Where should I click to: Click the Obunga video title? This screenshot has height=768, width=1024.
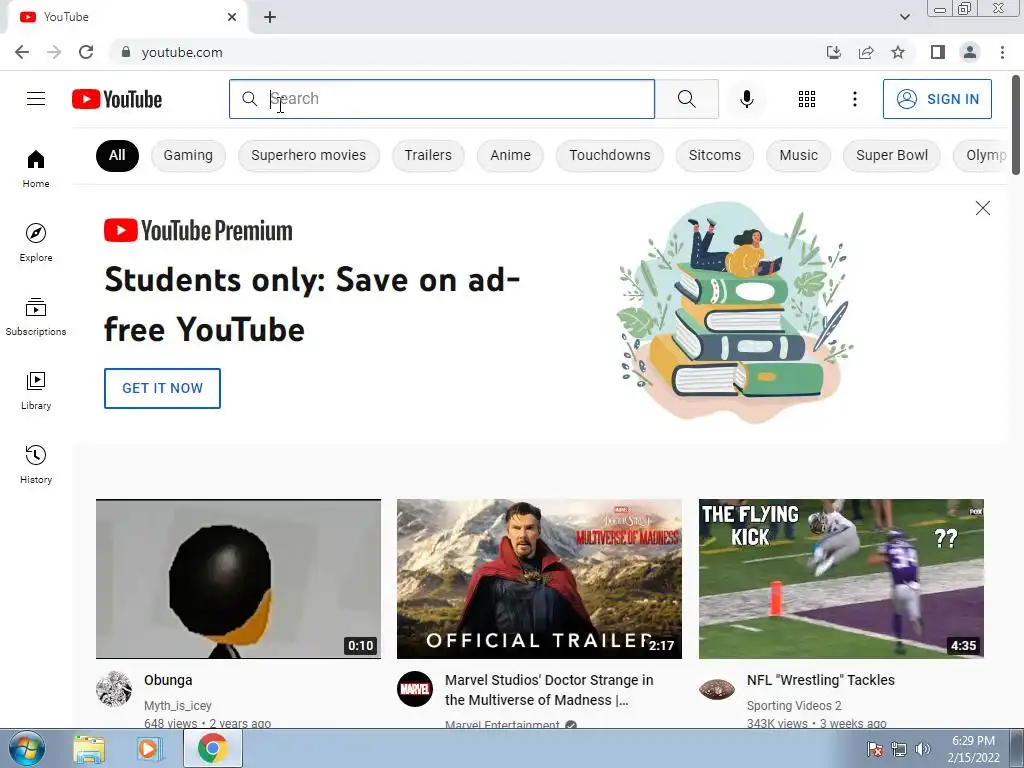(x=168, y=680)
